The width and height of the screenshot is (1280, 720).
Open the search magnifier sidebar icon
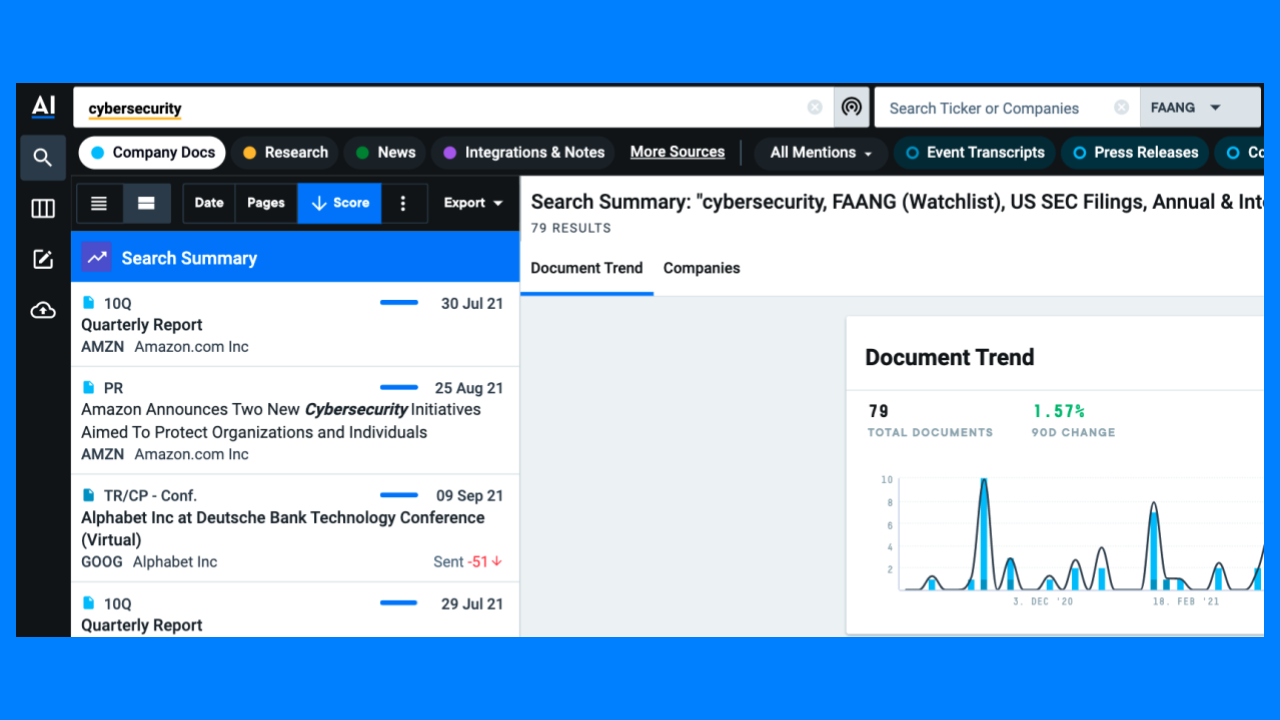click(42, 157)
